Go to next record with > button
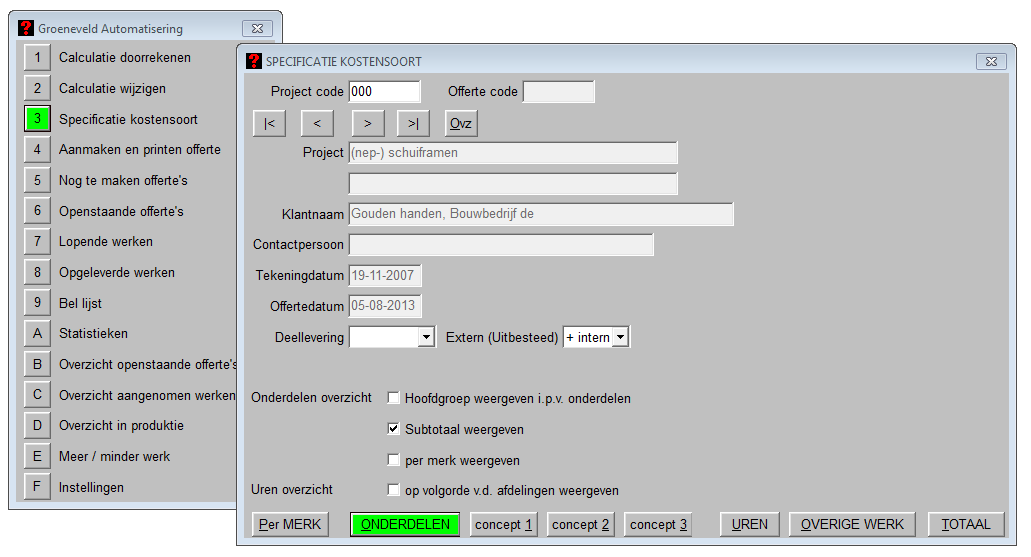This screenshot has height=557, width=1031. (x=368, y=123)
